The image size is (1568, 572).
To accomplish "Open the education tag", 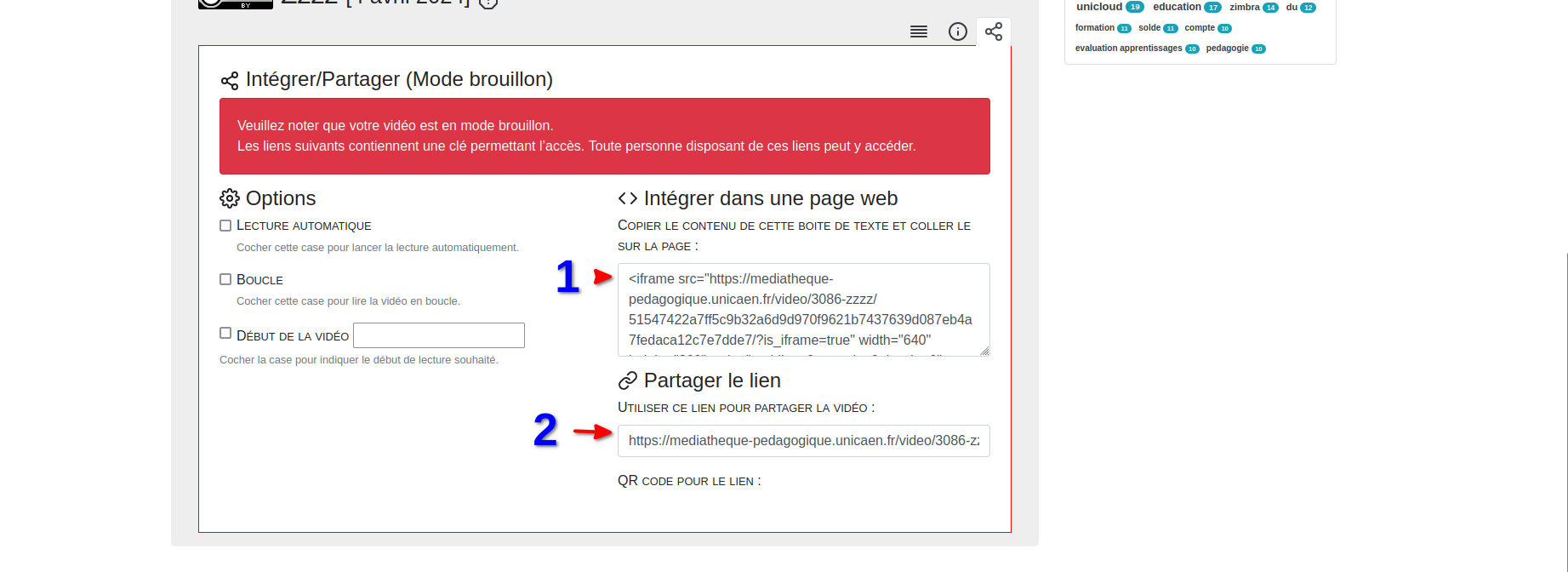I will (x=1177, y=7).
